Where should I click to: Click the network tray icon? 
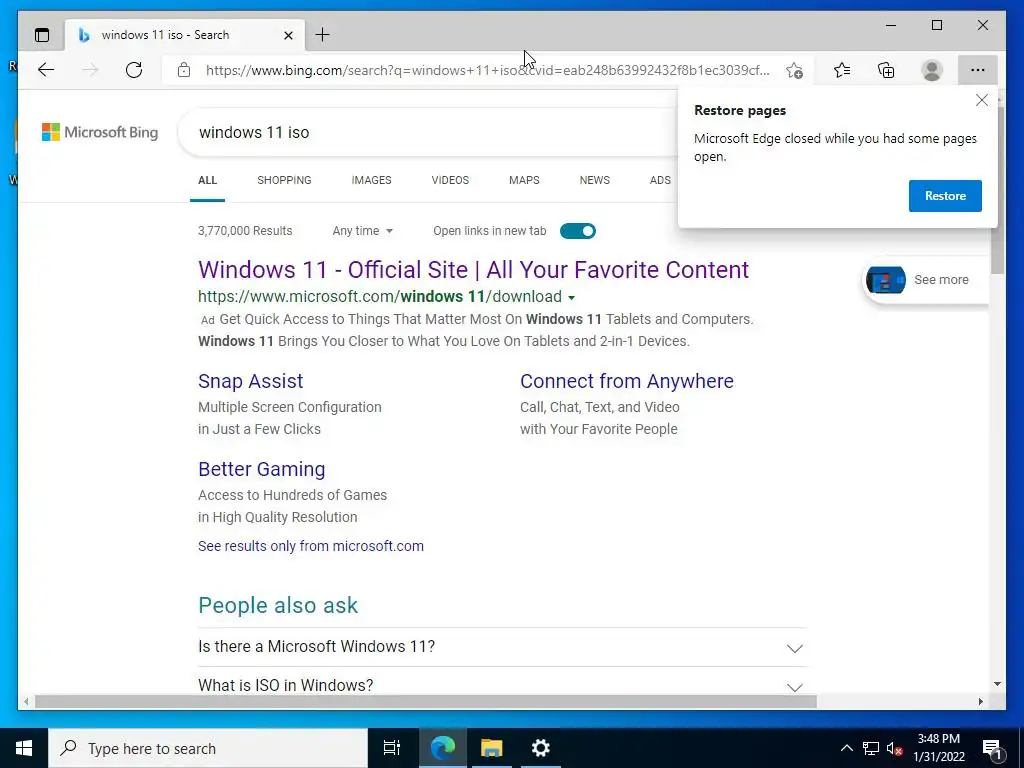click(871, 748)
